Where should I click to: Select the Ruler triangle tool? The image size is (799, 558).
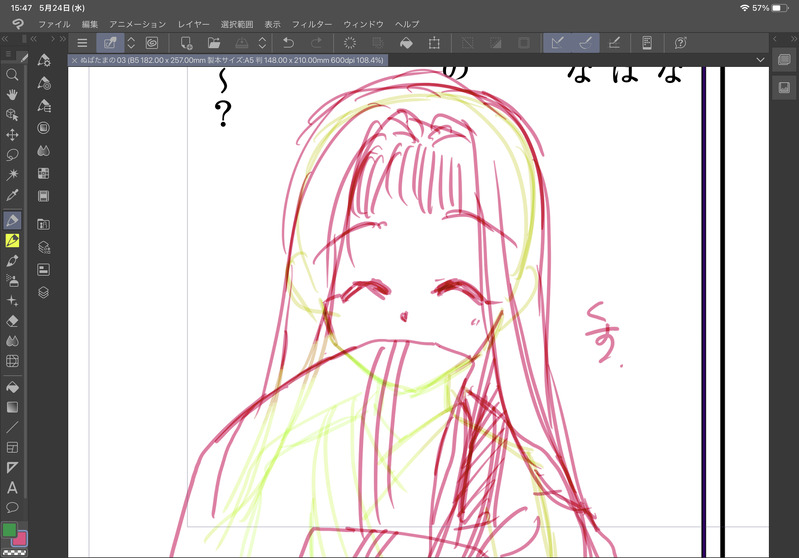12,467
